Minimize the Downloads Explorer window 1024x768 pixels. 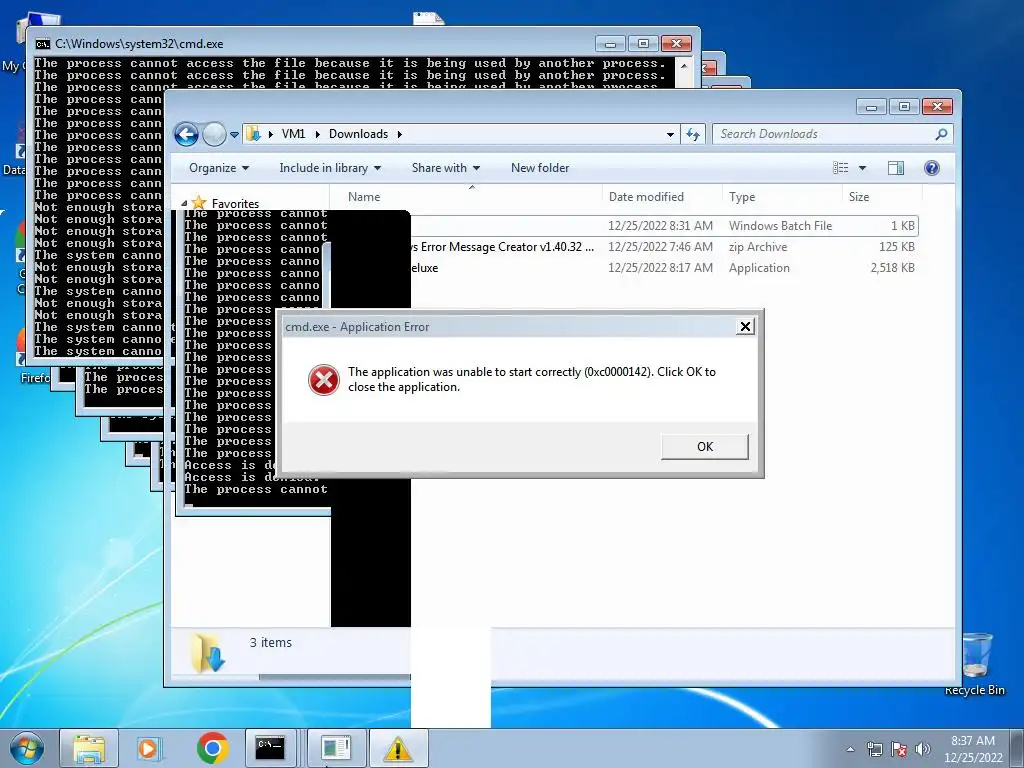pos(871,106)
